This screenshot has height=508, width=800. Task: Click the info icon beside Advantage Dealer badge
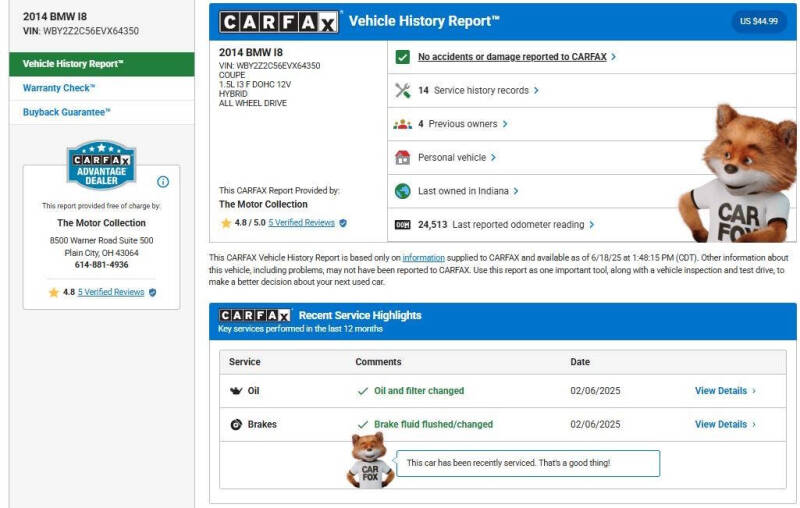coord(163,182)
